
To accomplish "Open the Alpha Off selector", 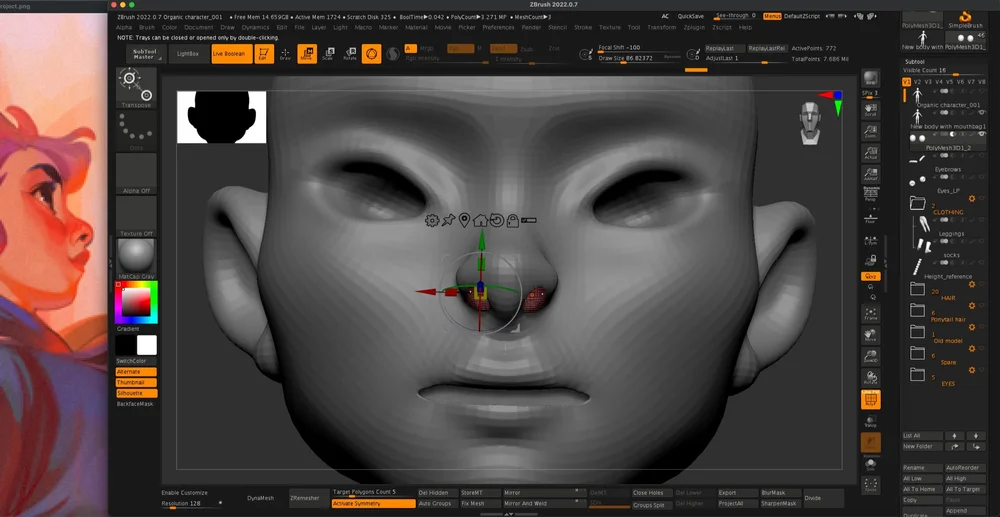I will pos(136,173).
